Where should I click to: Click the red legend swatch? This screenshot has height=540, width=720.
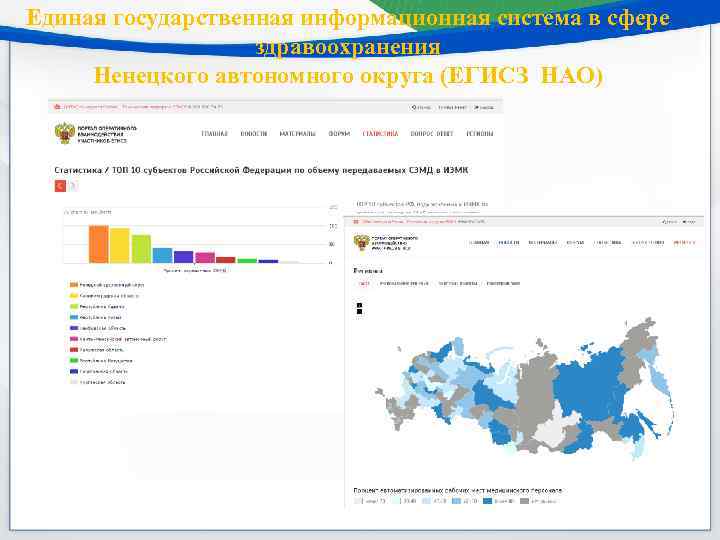pos(73,350)
